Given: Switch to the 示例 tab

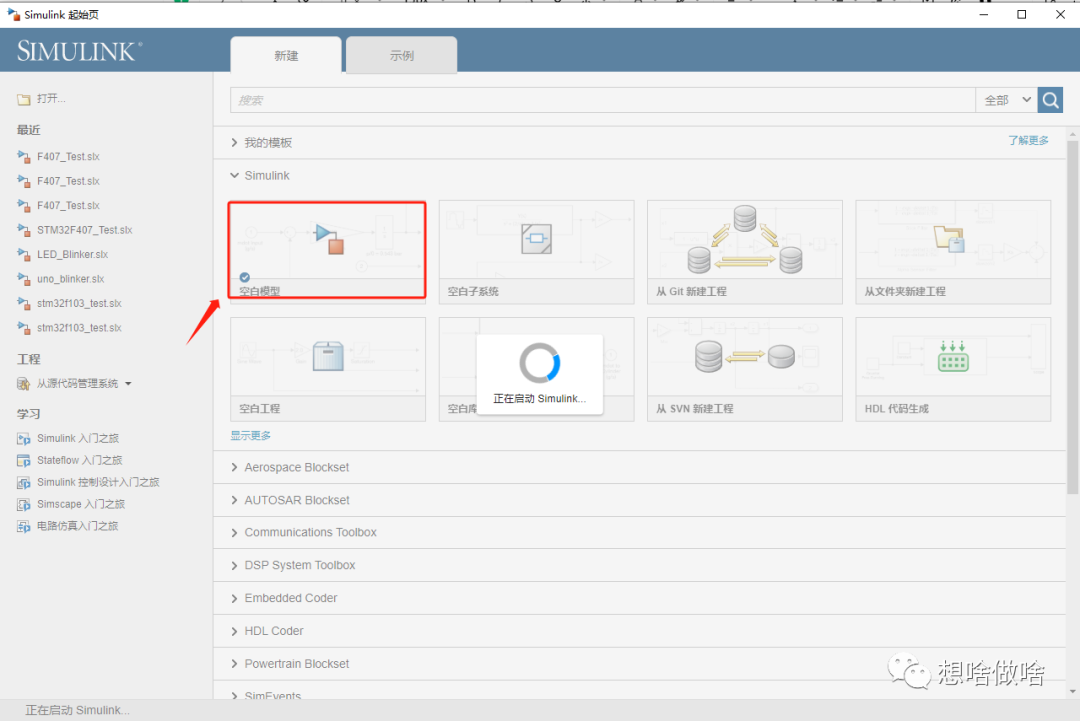Looking at the screenshot, I should tap(402, 55).
